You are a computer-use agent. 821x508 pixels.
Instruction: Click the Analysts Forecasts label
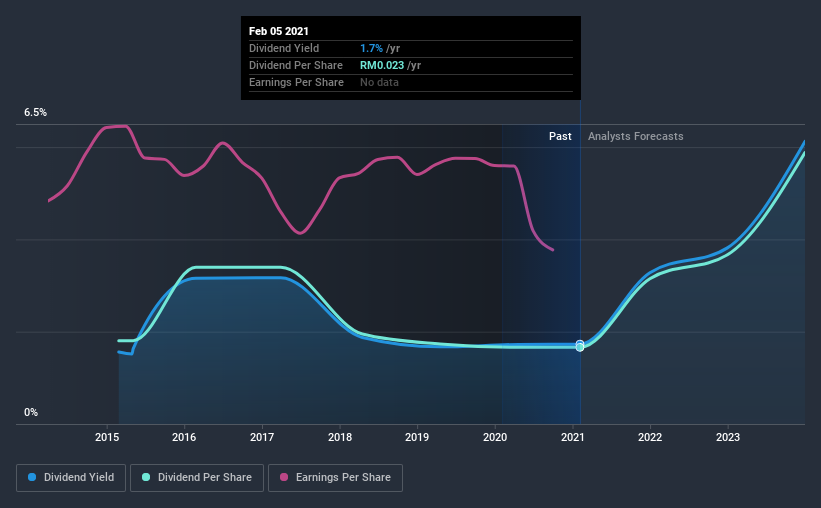pos(636,136)
